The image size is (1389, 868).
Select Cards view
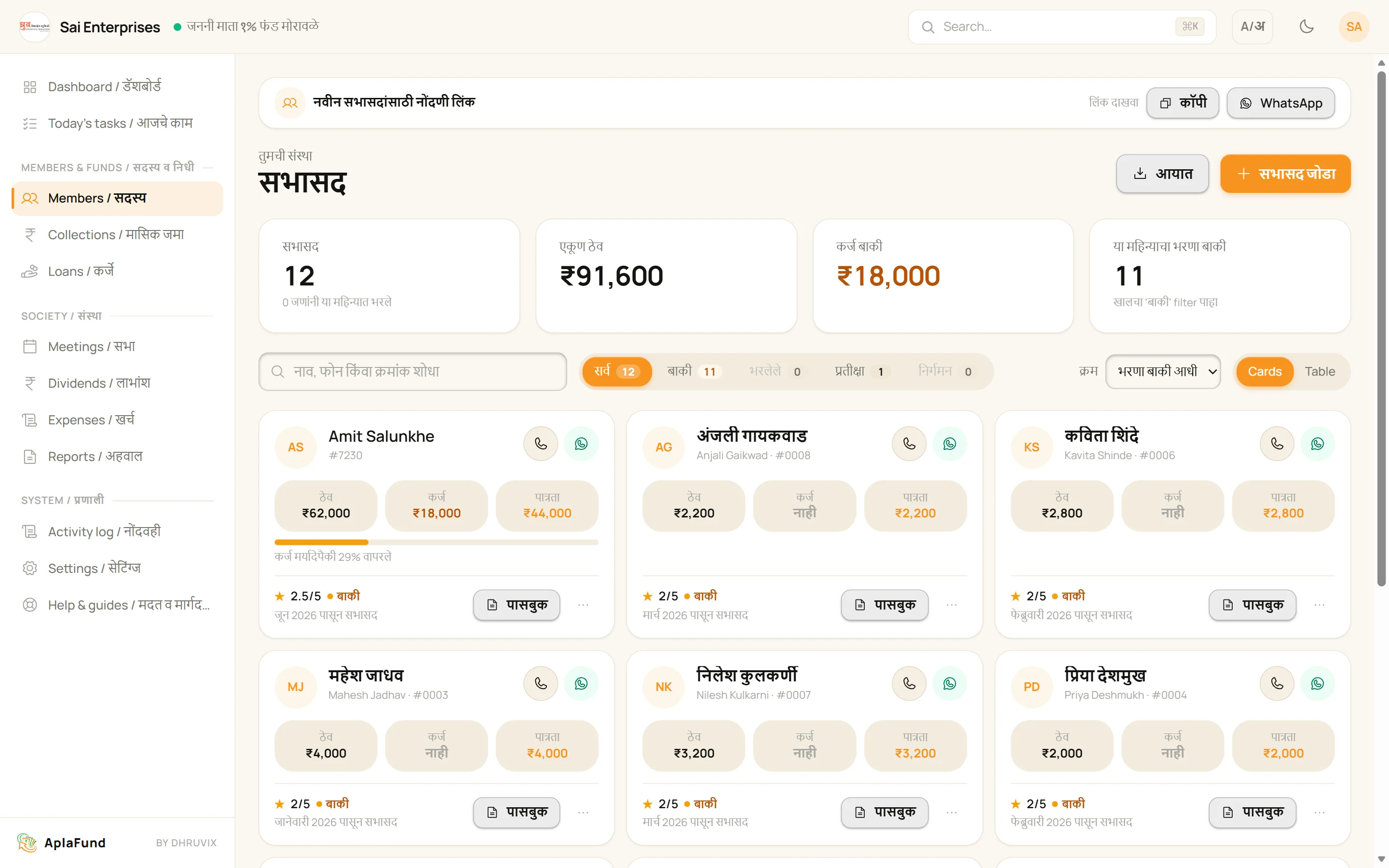click(1265, 371)
